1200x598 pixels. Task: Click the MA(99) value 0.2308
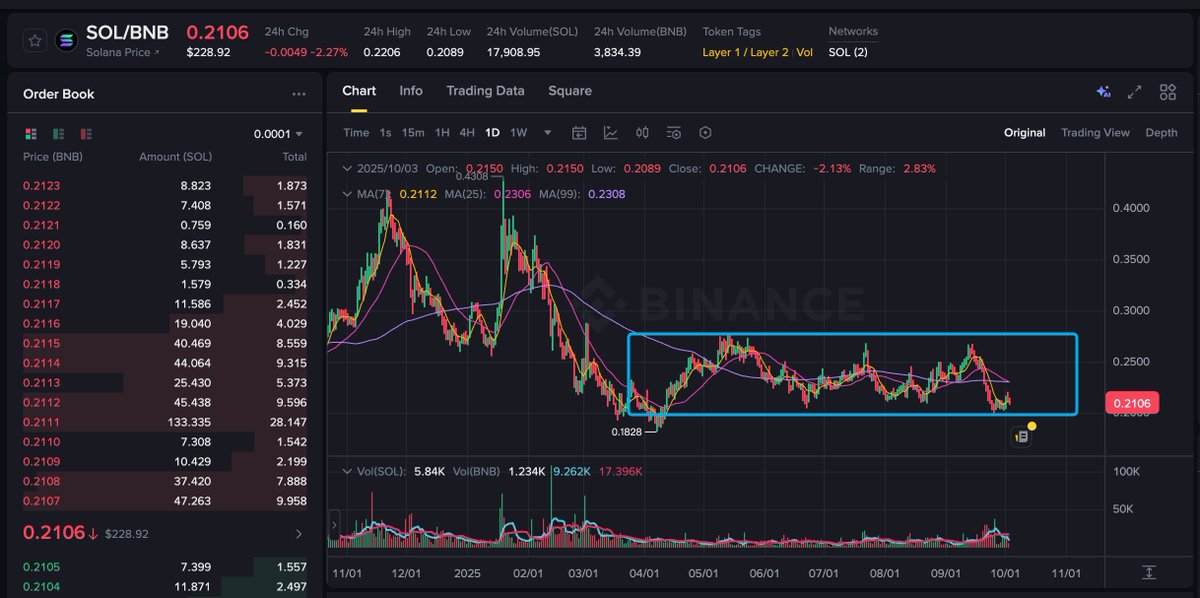pos(607,194)
